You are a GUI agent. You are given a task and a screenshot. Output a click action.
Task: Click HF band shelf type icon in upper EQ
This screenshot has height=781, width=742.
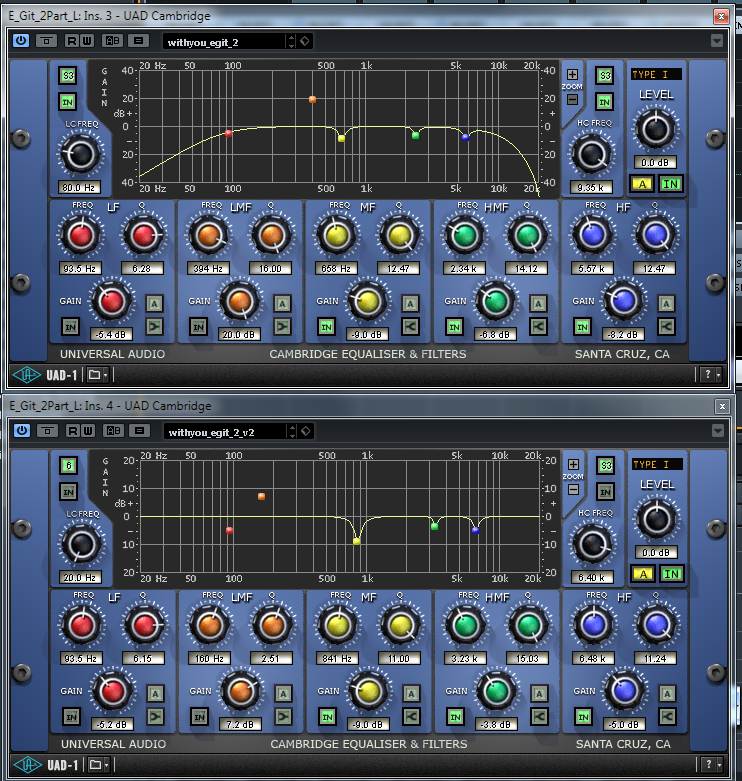666,327
